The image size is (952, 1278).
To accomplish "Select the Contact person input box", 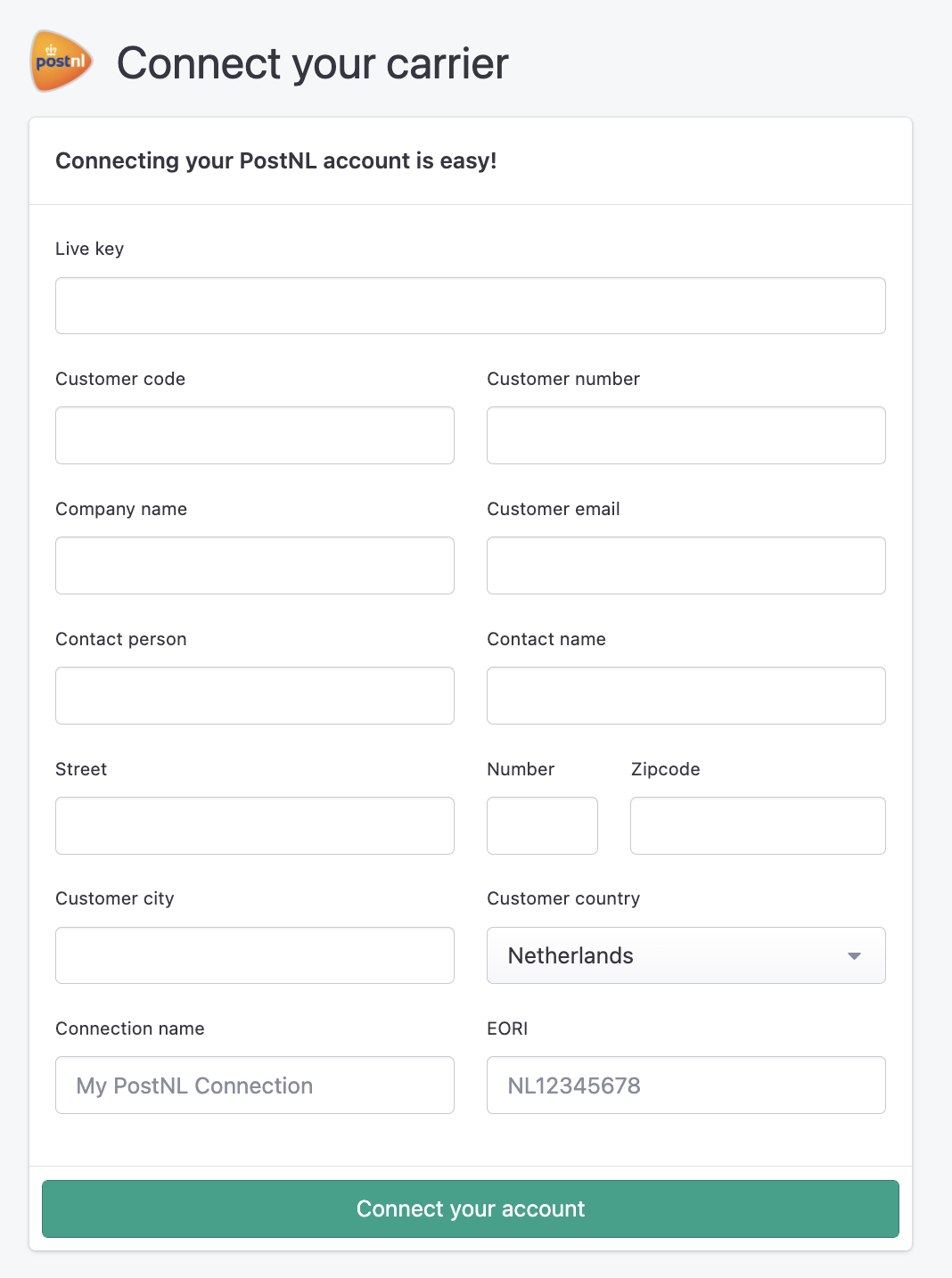I will click(255, 696).
